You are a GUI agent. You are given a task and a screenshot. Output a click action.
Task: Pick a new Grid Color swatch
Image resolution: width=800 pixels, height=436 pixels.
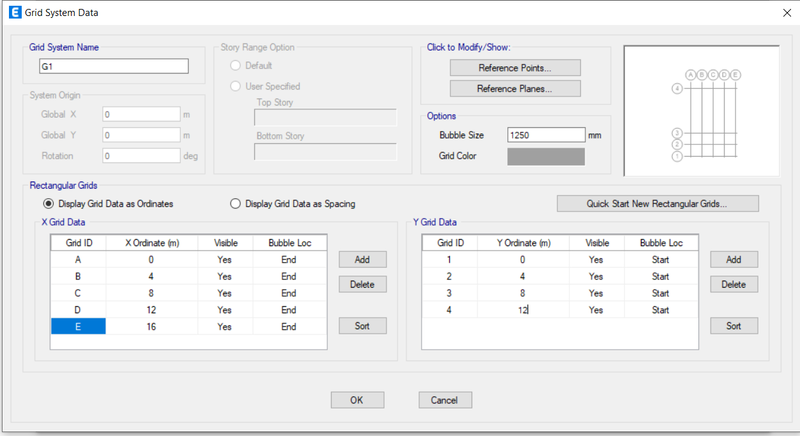pyautogui.click(x=546, y=156)
